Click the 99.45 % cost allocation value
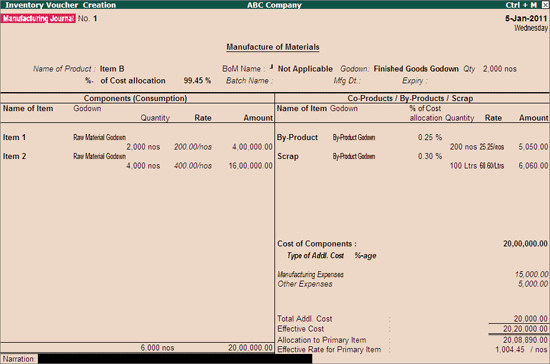 197,80
